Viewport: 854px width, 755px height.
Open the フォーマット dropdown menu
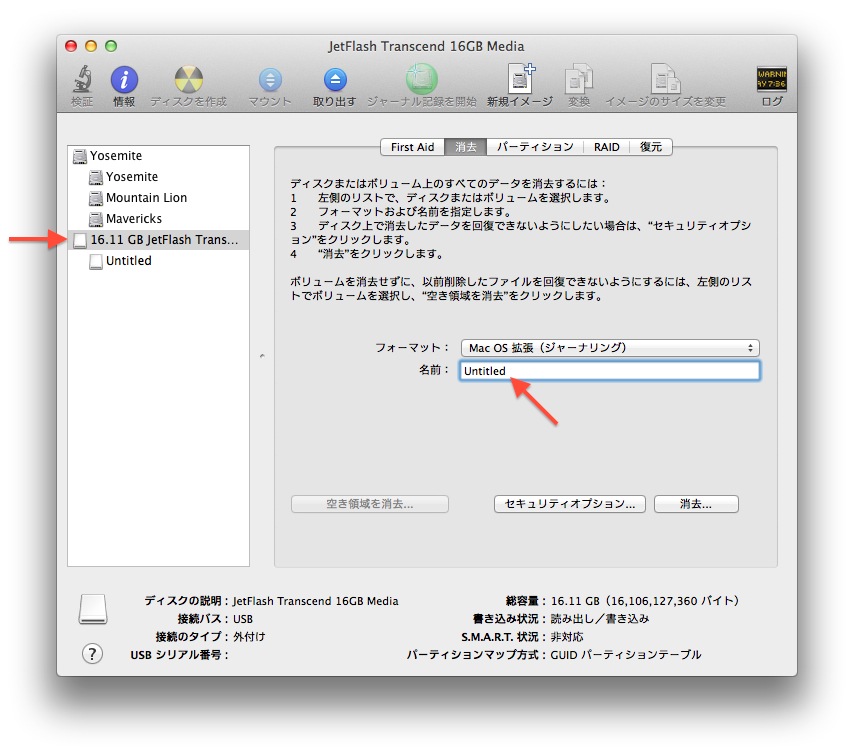(610, 348)
